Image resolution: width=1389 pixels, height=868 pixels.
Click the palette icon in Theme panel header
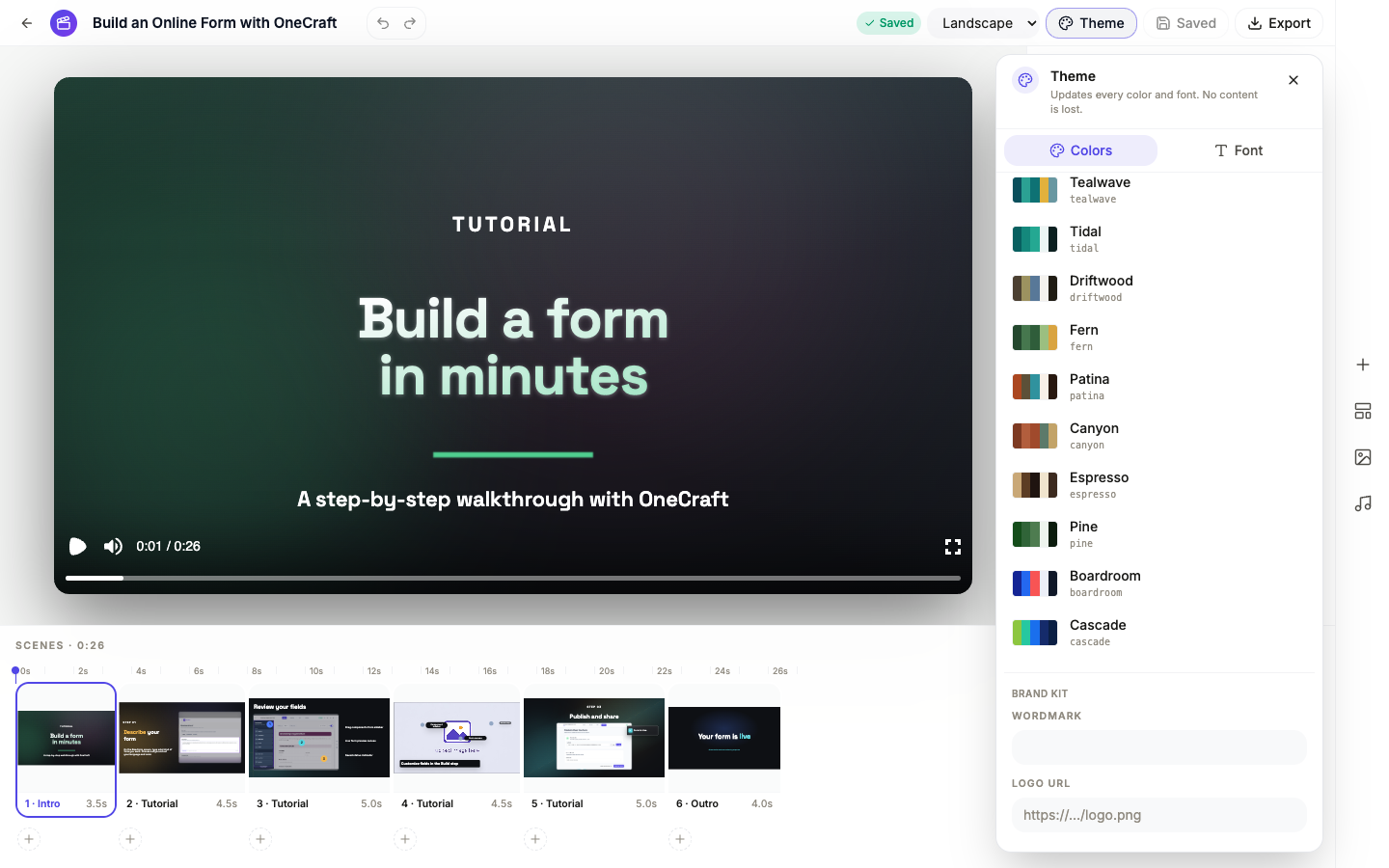[1025, 80]
